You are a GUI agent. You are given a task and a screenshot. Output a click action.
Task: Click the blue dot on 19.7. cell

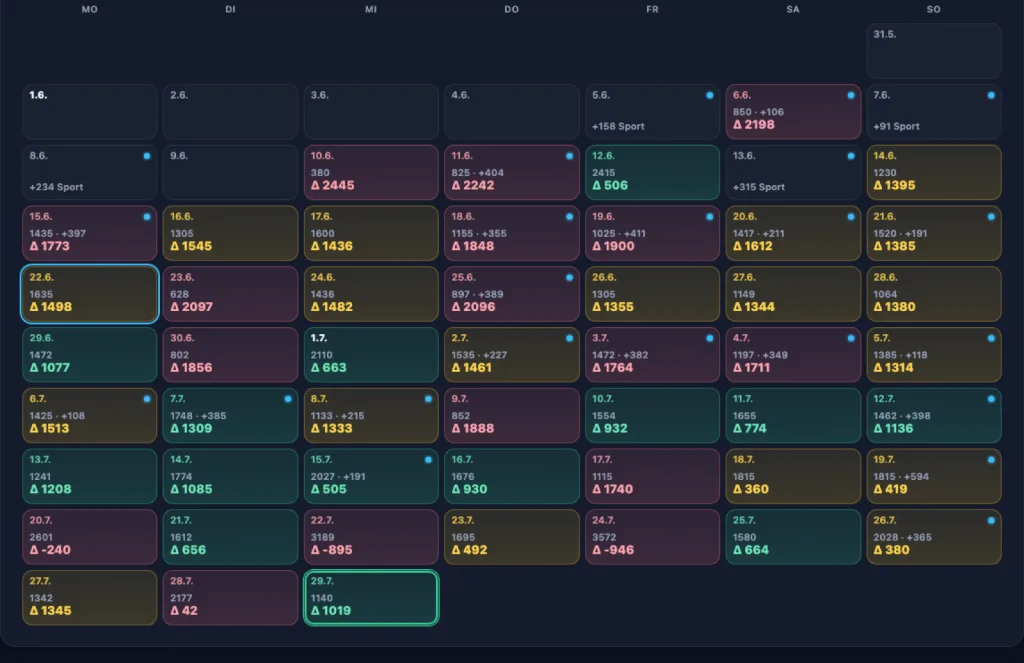(x=991, y=460)
